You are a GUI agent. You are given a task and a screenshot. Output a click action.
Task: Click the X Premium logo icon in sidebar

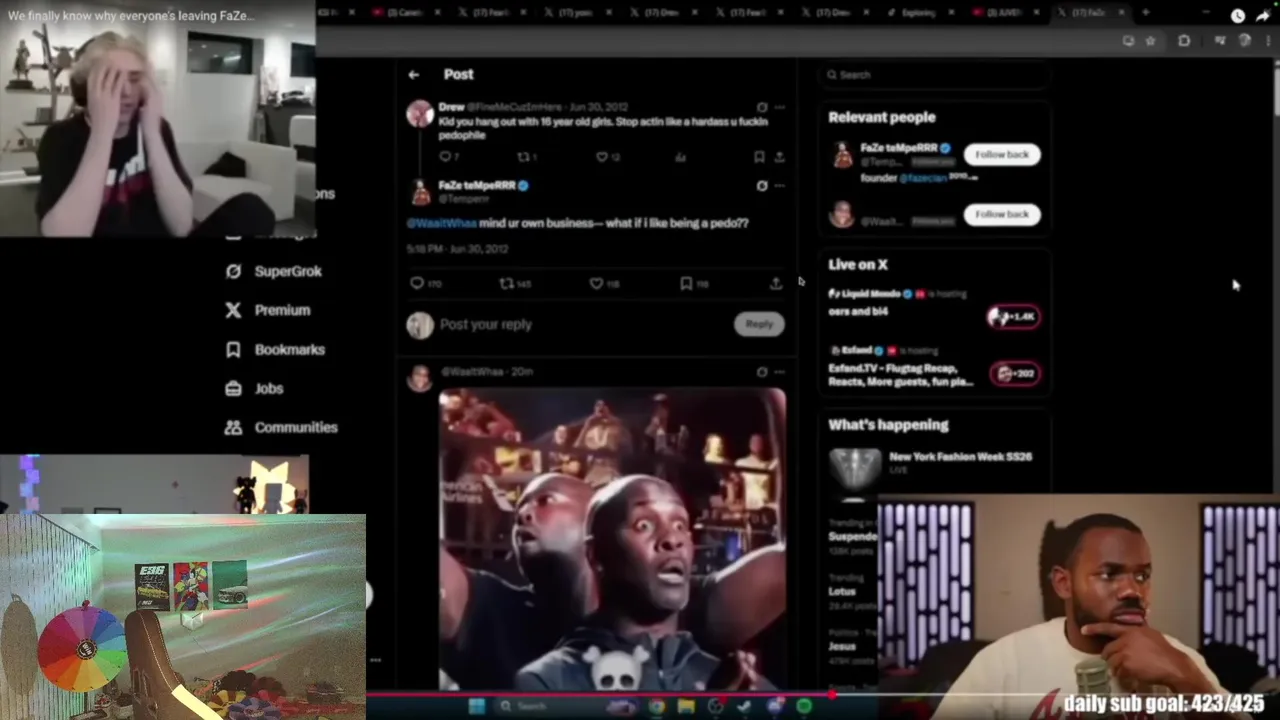point(233,310)
